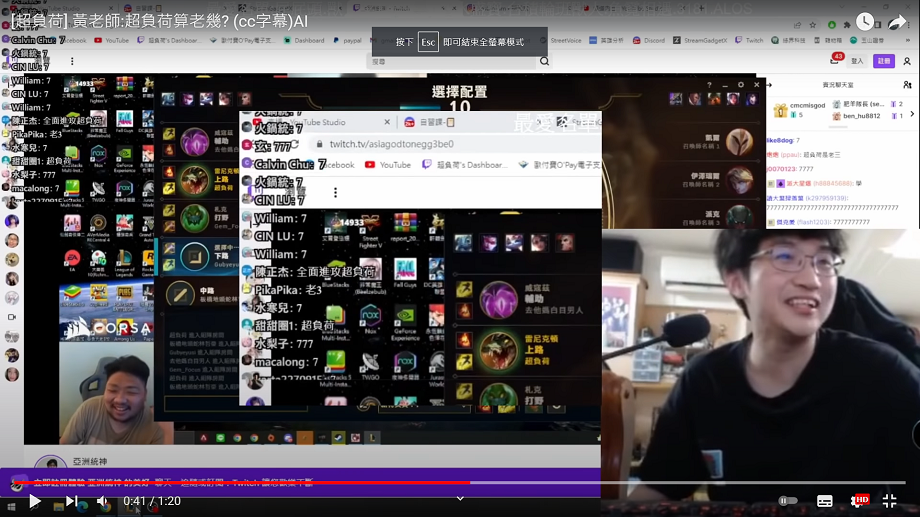Open the Street Fighter V desktop icon on the inner desktop
920x517 pixels.
click(370, 229)
